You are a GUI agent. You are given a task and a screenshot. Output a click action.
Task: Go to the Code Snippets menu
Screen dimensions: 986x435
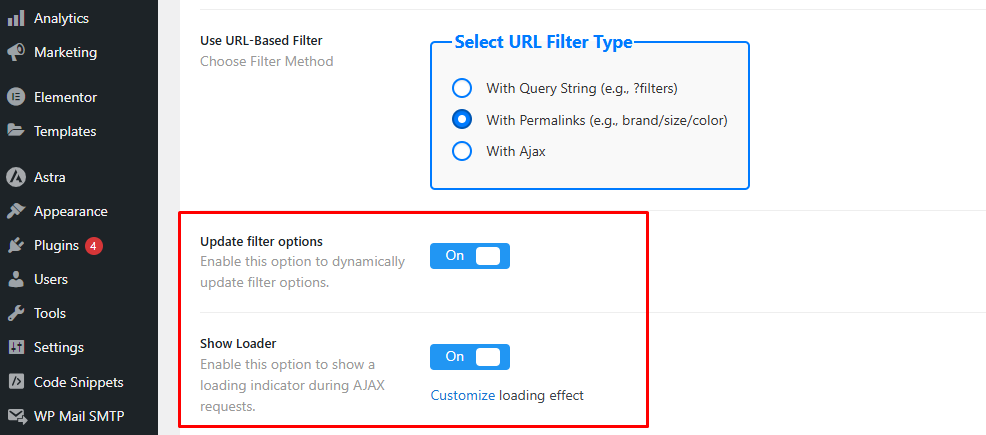pos(79,382)
